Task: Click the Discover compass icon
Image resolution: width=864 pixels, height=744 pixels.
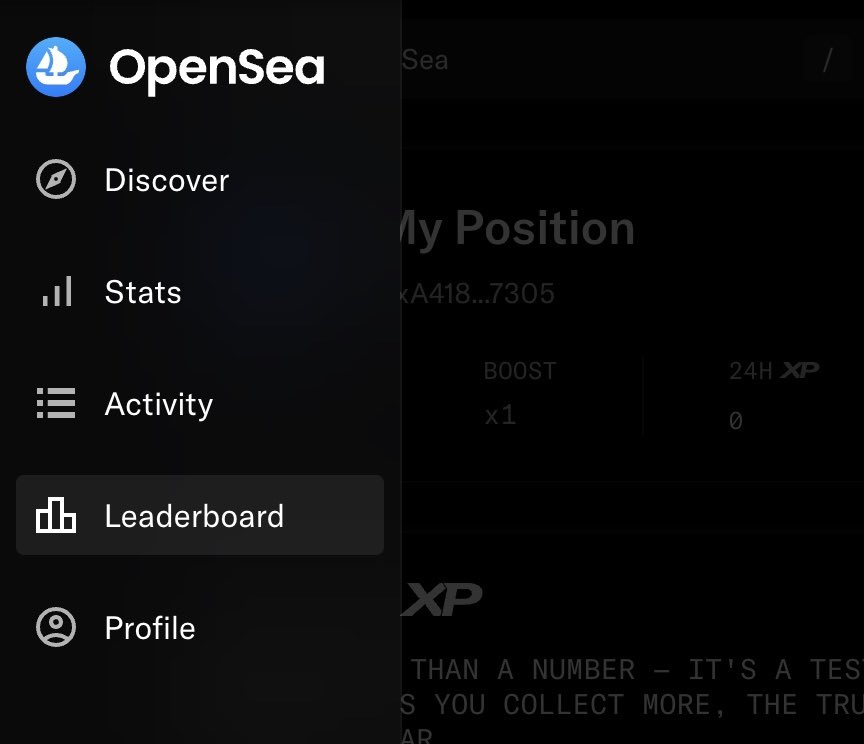Action: [56, 180]
